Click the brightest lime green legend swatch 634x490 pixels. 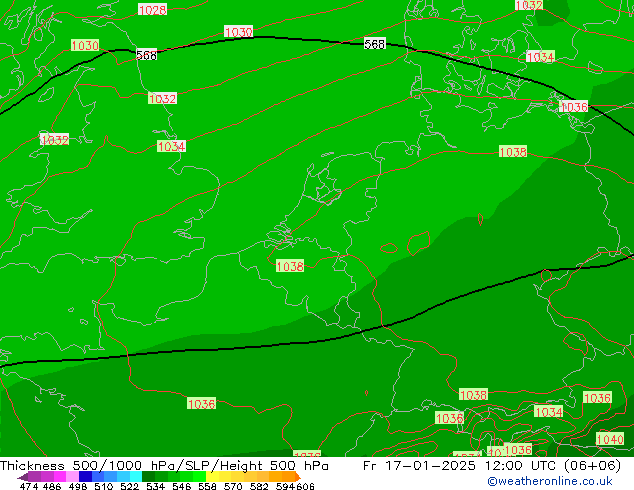tap(200, 476)
